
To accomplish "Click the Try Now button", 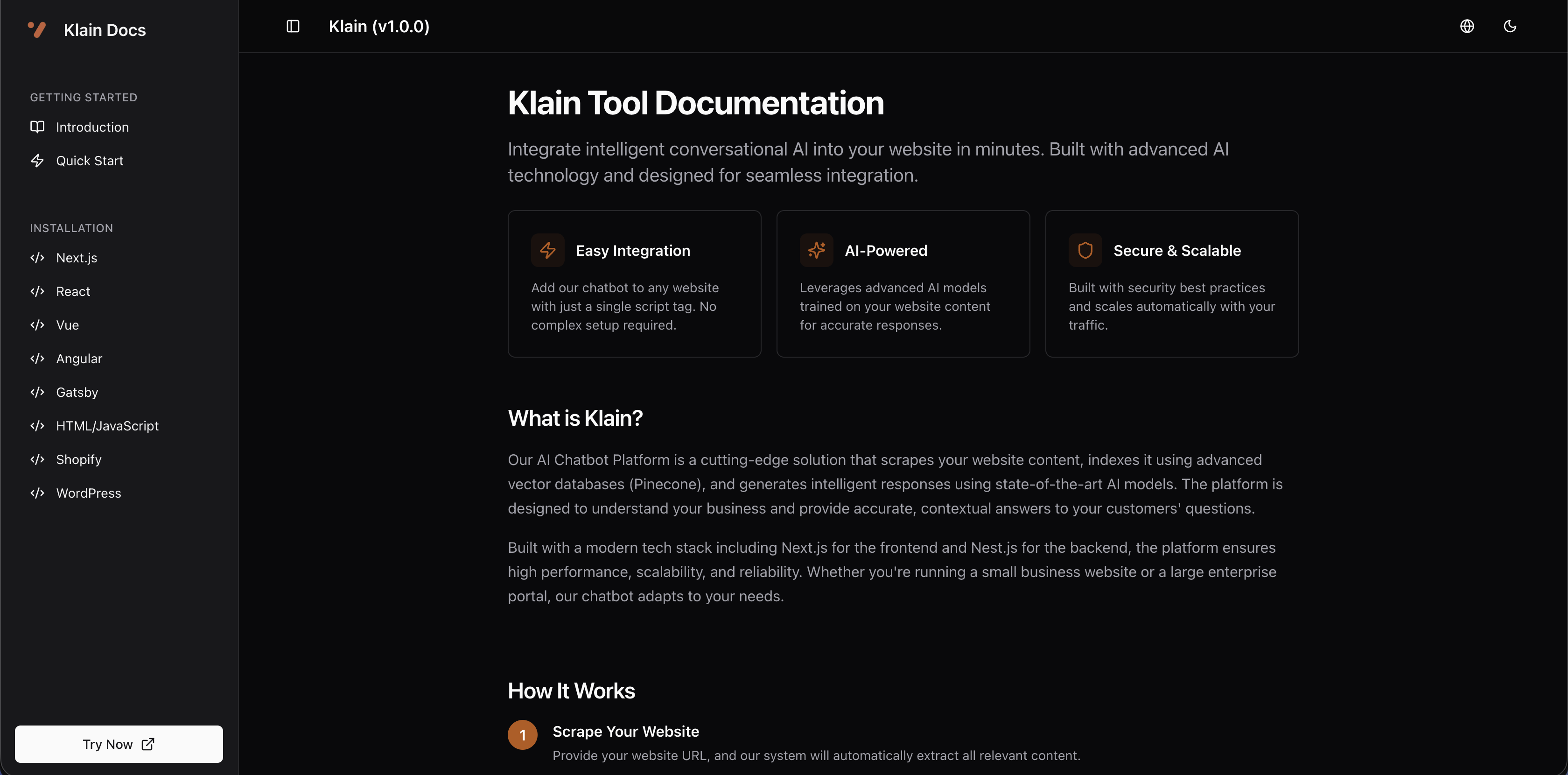I will [x=119, y=743].
